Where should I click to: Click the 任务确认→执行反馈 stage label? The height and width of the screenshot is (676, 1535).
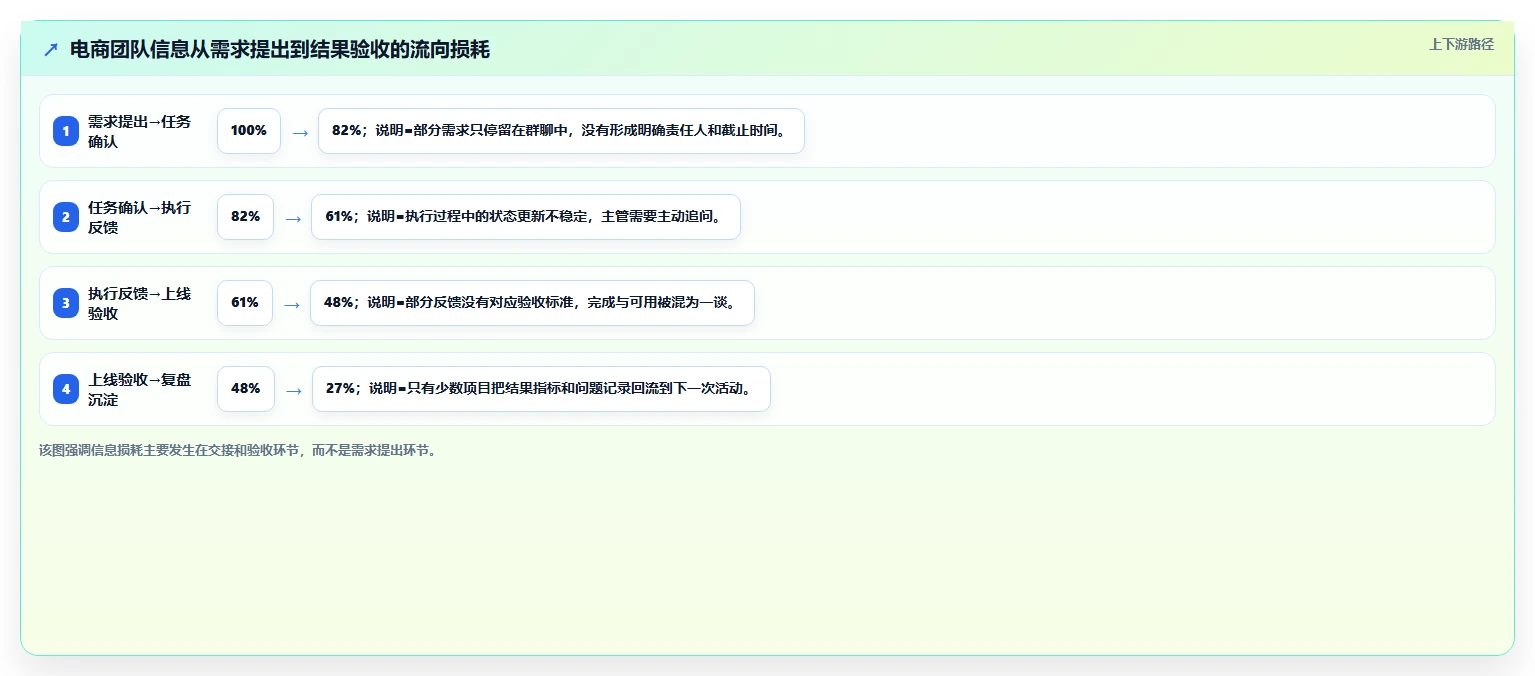(x=139, y=217)
